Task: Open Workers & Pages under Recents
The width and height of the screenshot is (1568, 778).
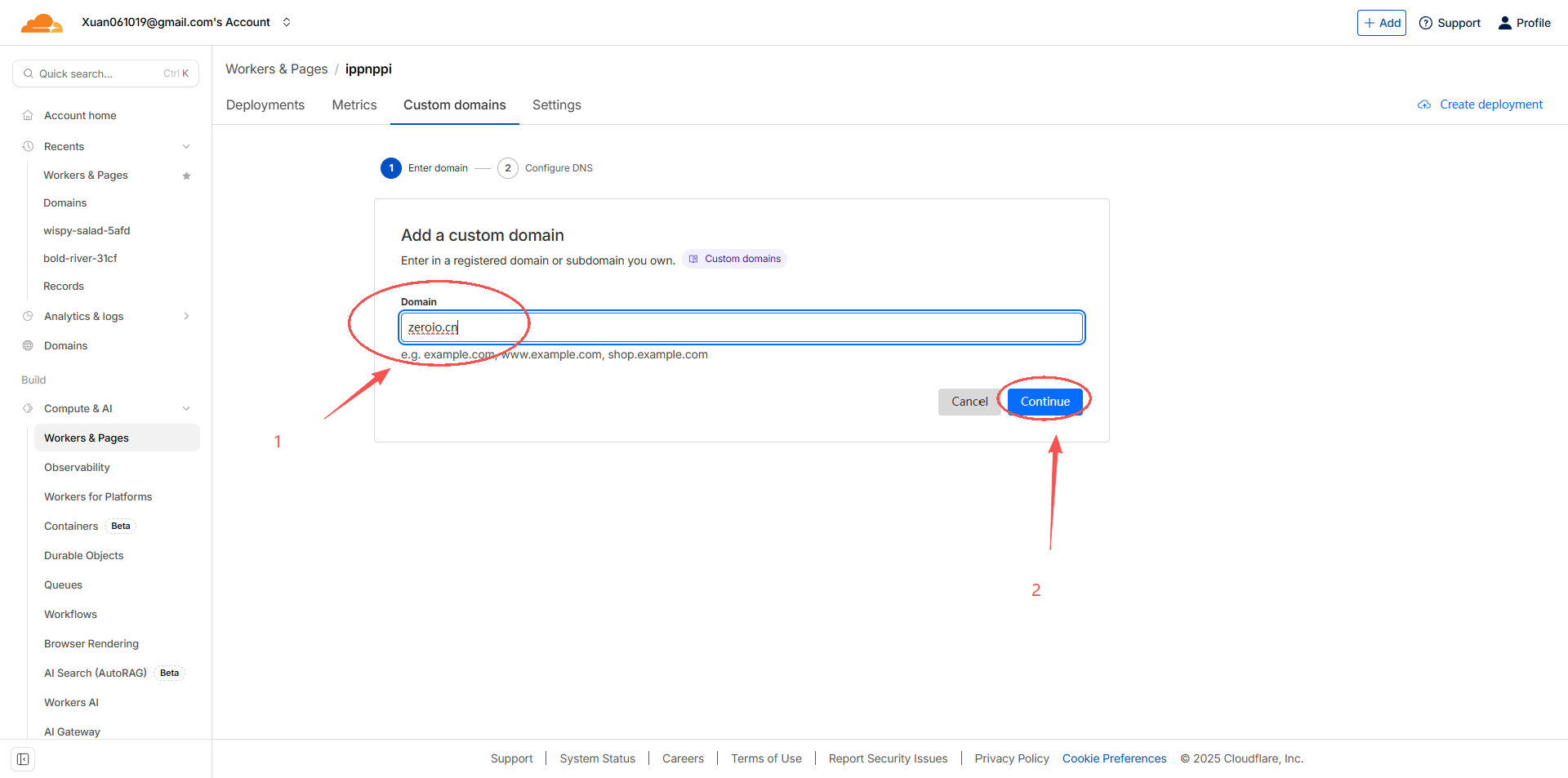Action: coord(86,175)
